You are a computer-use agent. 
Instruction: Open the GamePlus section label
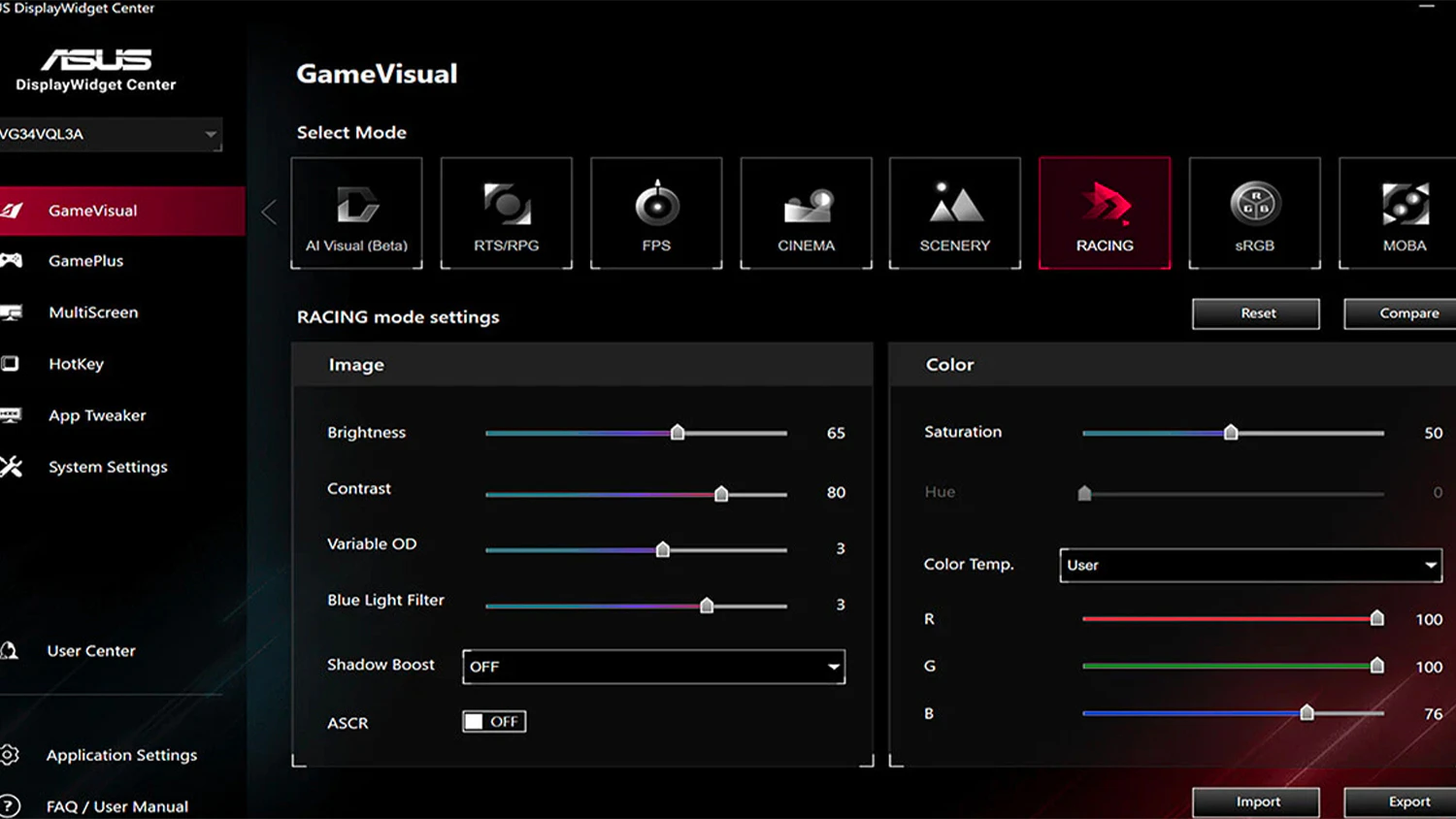(86, 261)
